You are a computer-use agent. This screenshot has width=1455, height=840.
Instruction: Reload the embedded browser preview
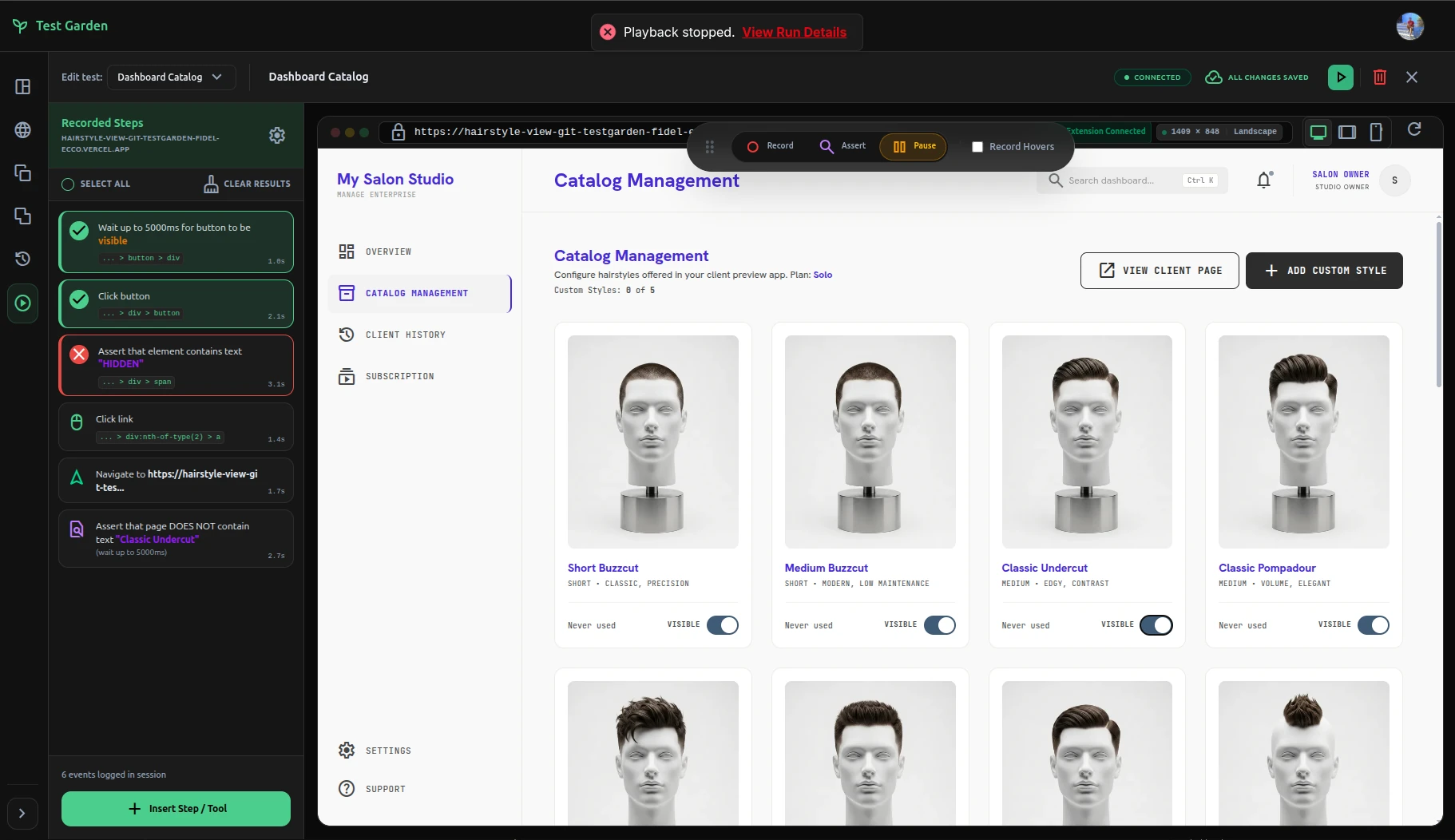click(x=1414, y=129)
